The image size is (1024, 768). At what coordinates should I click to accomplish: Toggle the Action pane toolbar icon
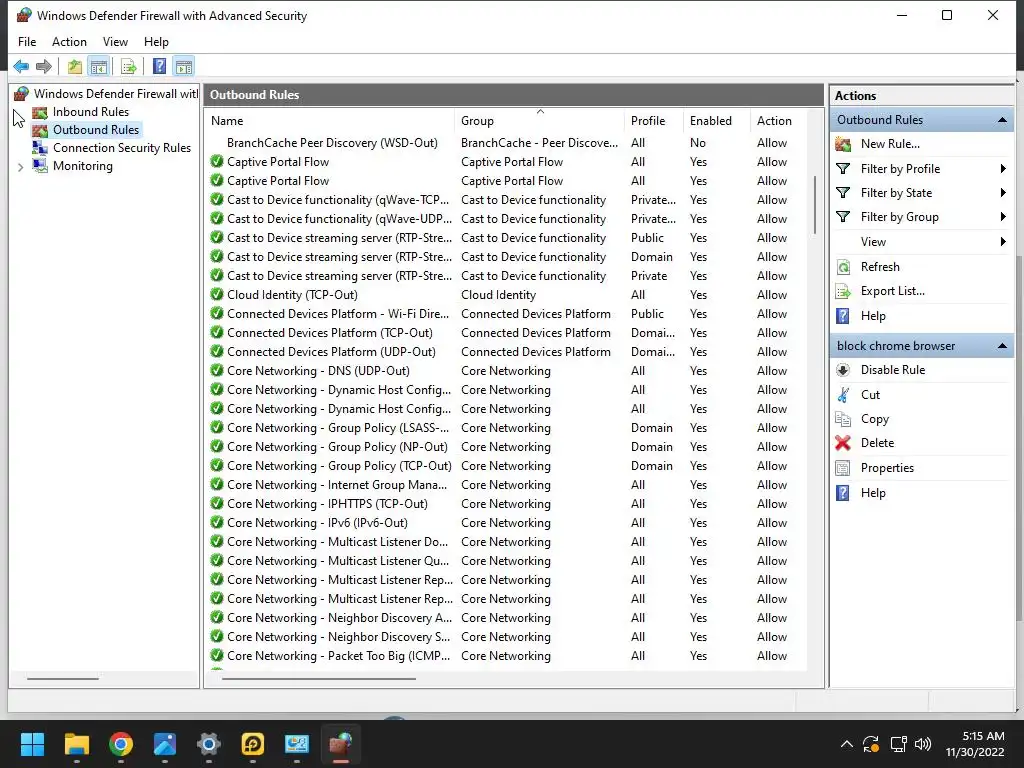[184, 66]
